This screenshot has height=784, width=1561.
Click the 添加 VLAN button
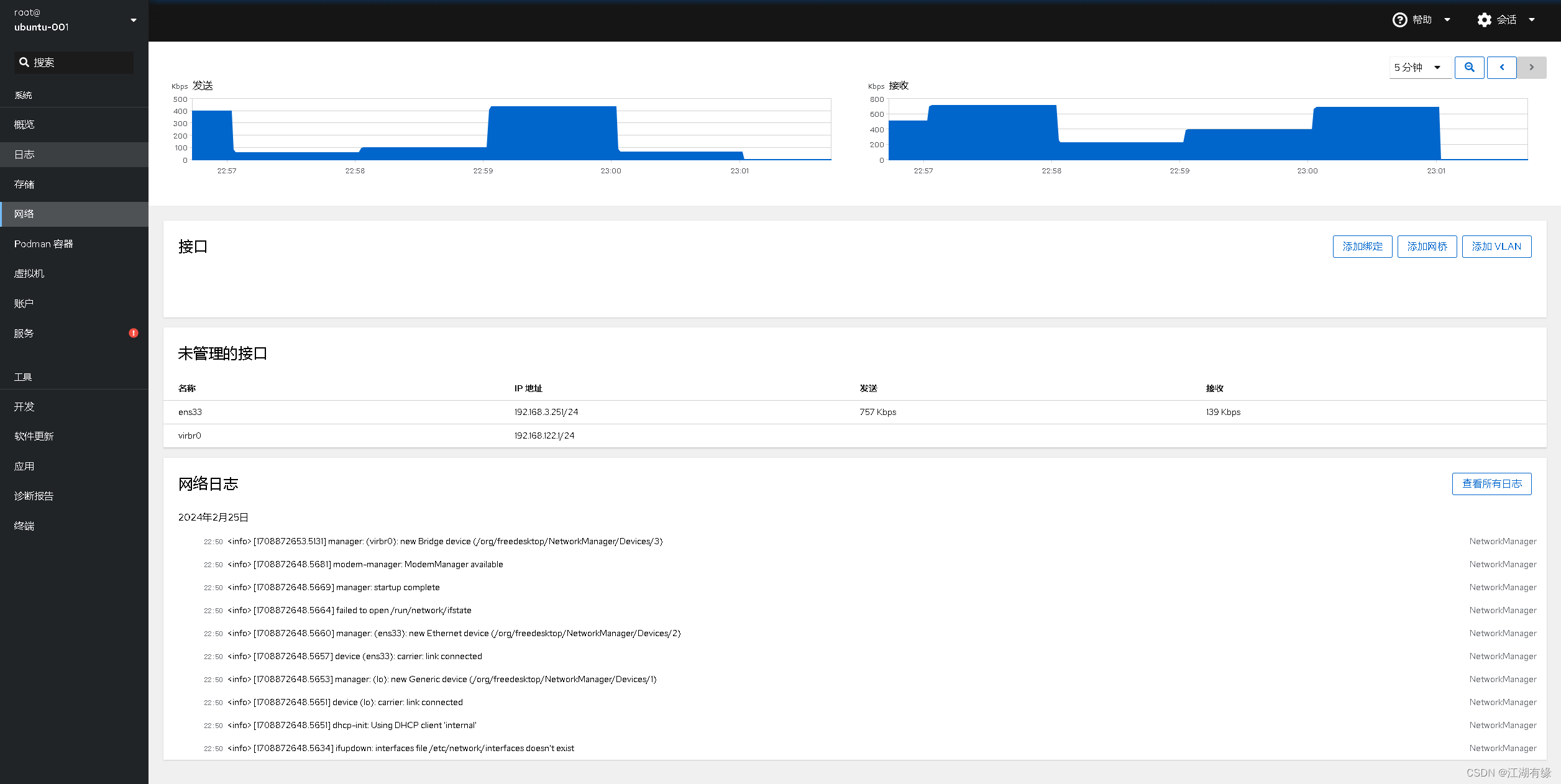pyautogui.click(x=1496, y=246)
